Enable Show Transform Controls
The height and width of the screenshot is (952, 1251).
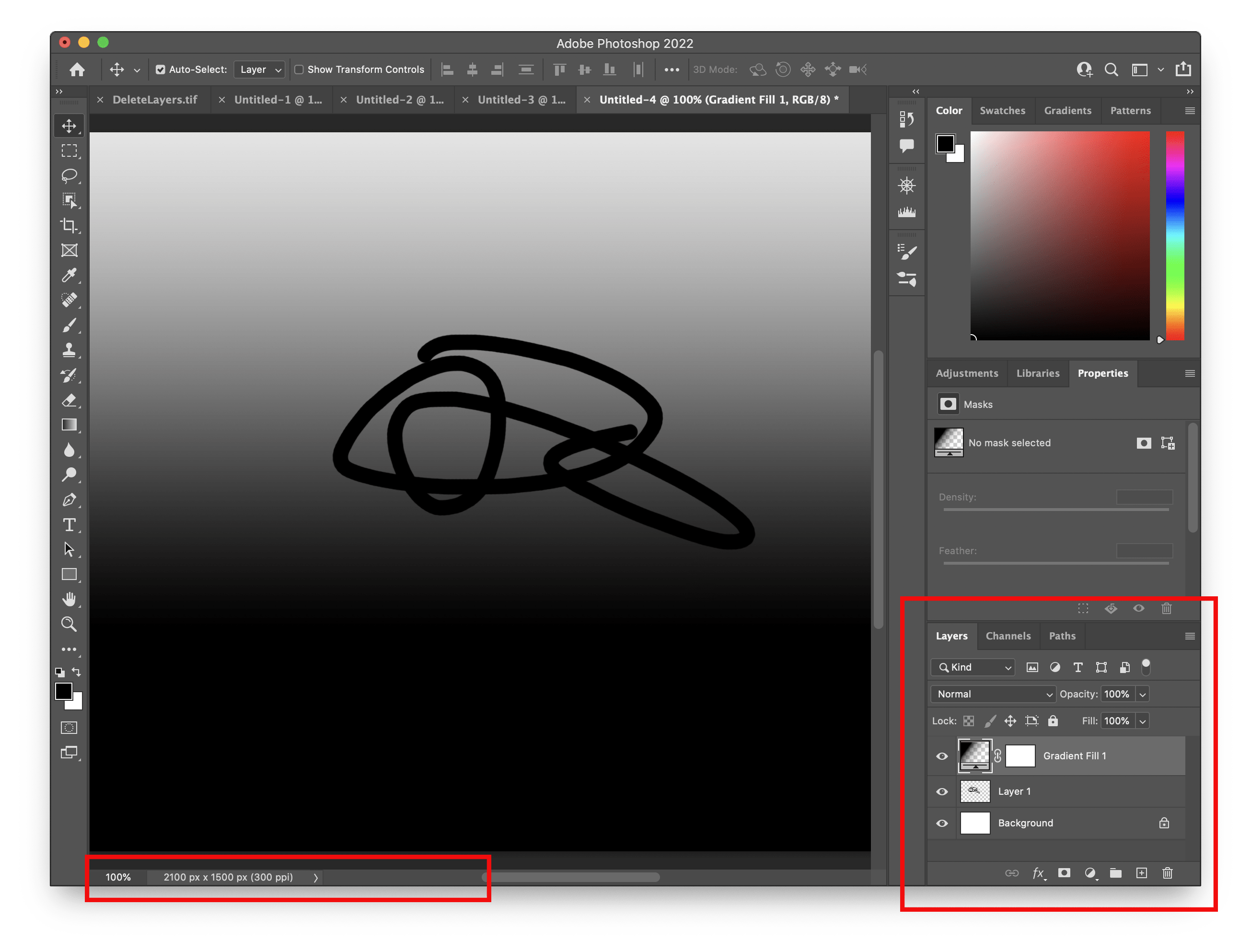(x=299, y=69)
